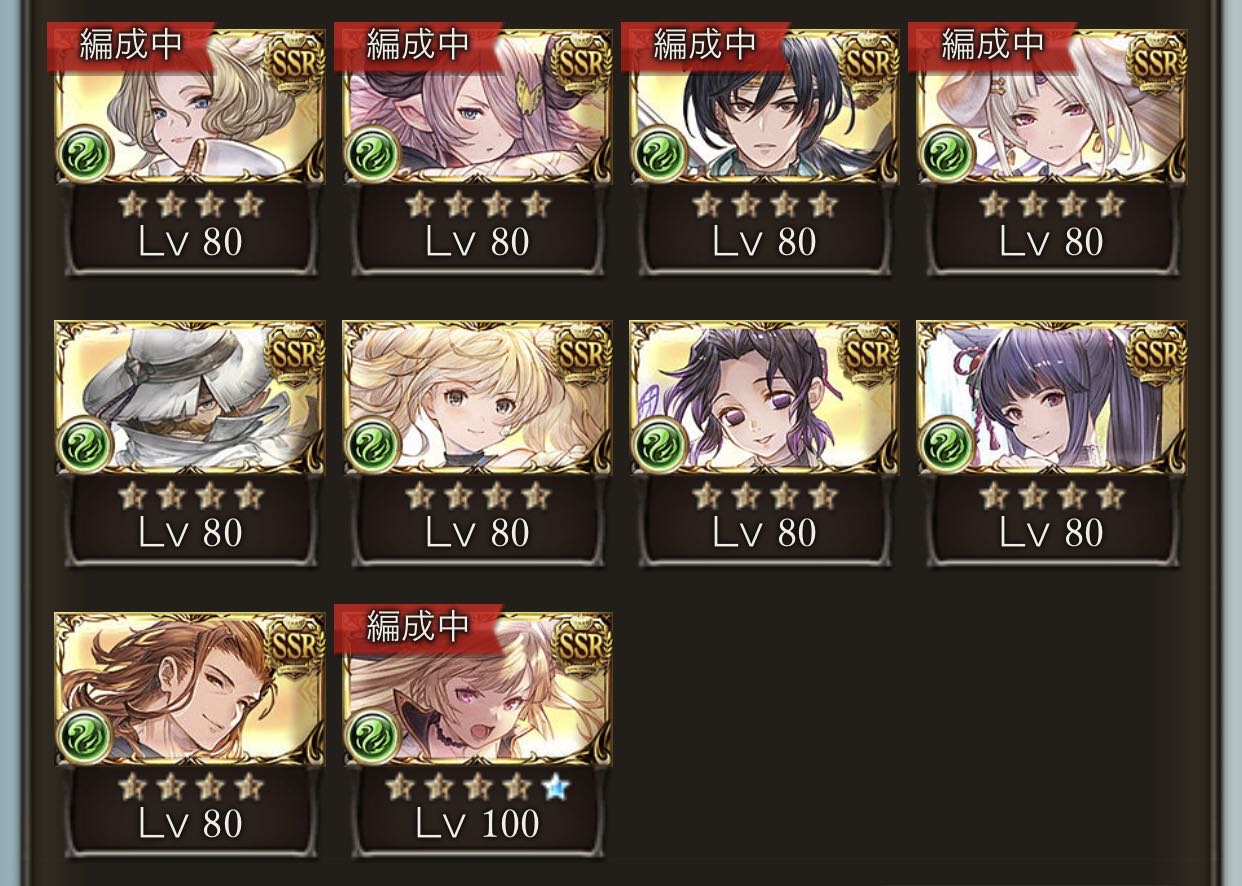Open the pink-haired horned girl's card
This screenshot has width=1242, height=886.
477,106
